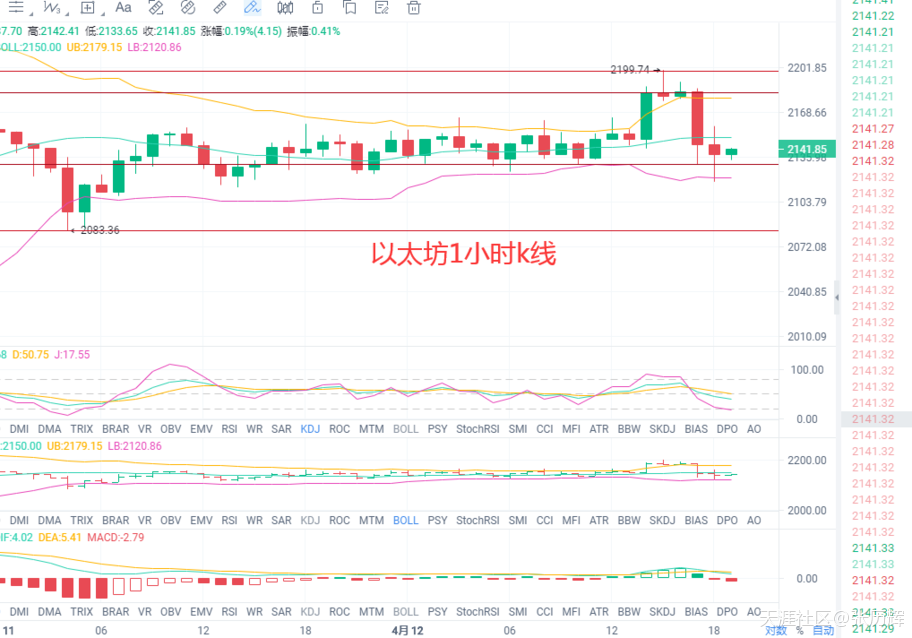This screenshot has height=638, width=912.
Task: Click the green 2141.85 current price tag
Action: pos(808,150)
